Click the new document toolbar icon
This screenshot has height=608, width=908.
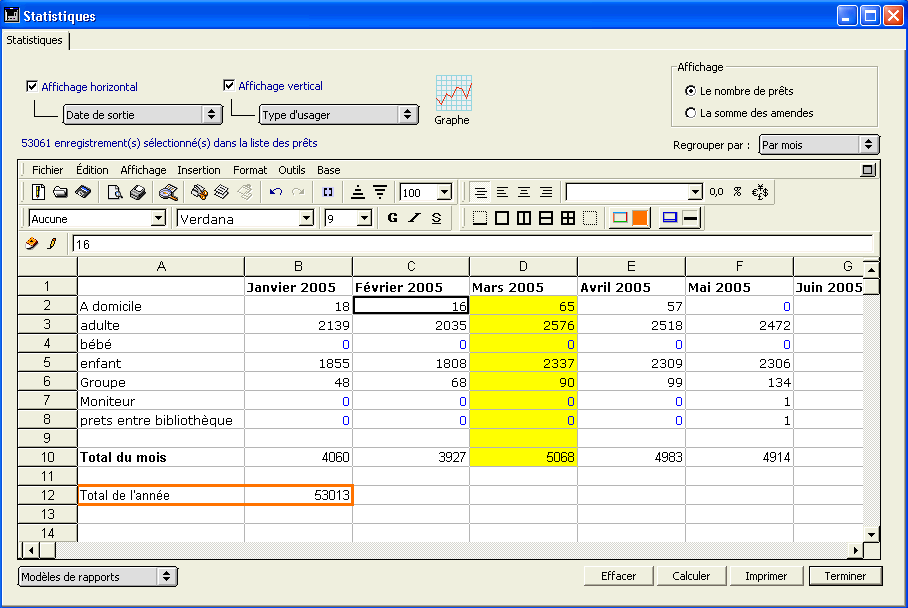click(x=39, y=192)
